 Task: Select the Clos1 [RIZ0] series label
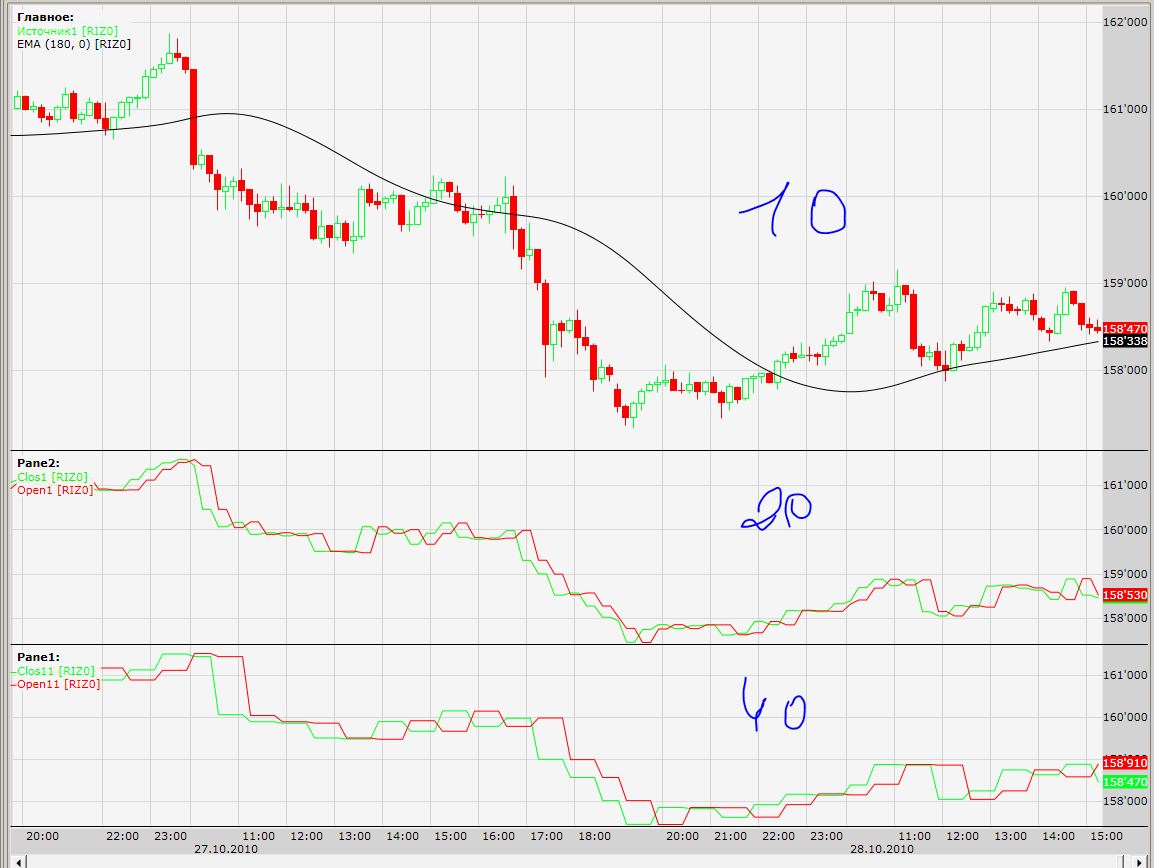pyautogui.click(x=52, y=477)
